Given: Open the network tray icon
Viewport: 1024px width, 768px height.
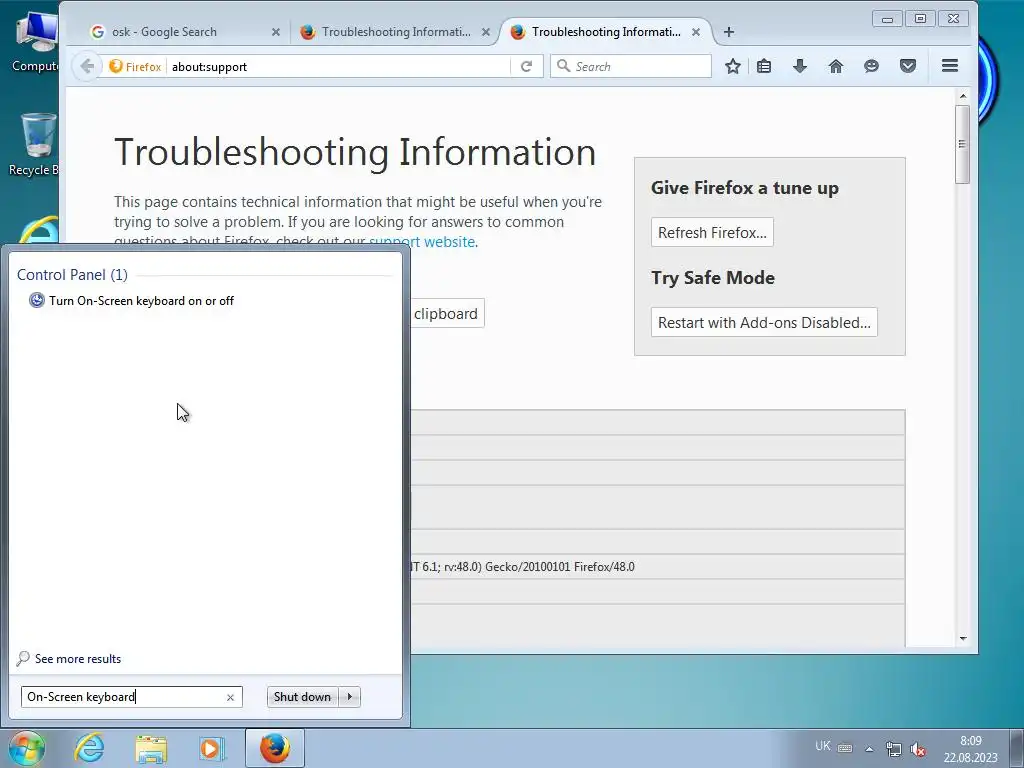Looking at the screenshot, I should coord(893,749).
